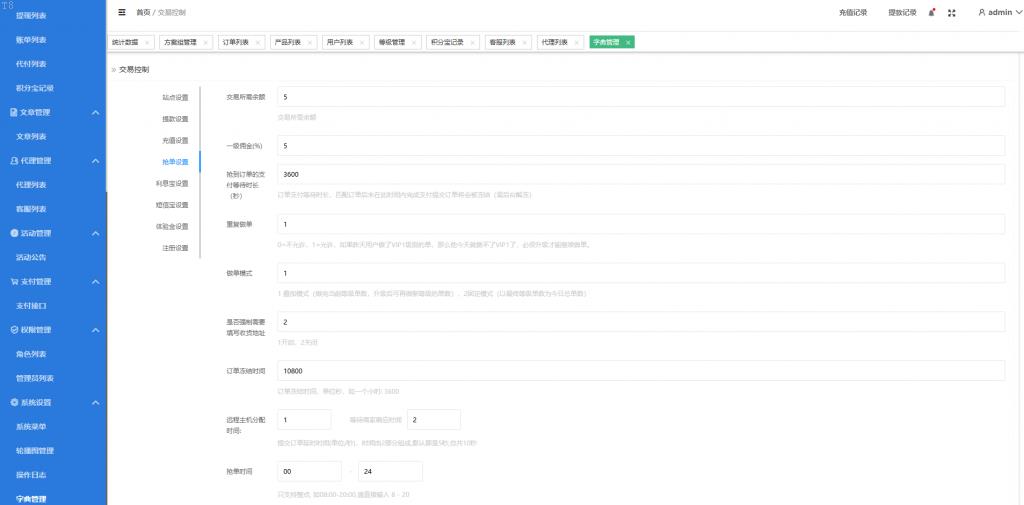Open 提款记录 link in header

[x=901, y=12]
